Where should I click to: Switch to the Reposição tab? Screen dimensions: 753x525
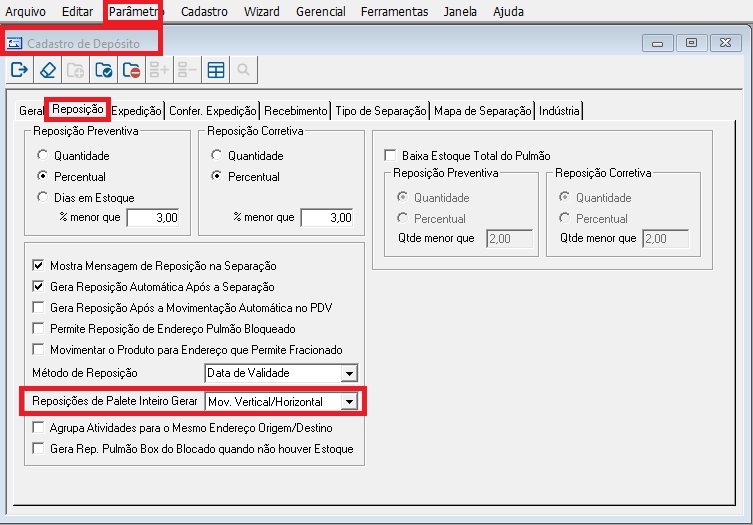(x=78, y=110)
